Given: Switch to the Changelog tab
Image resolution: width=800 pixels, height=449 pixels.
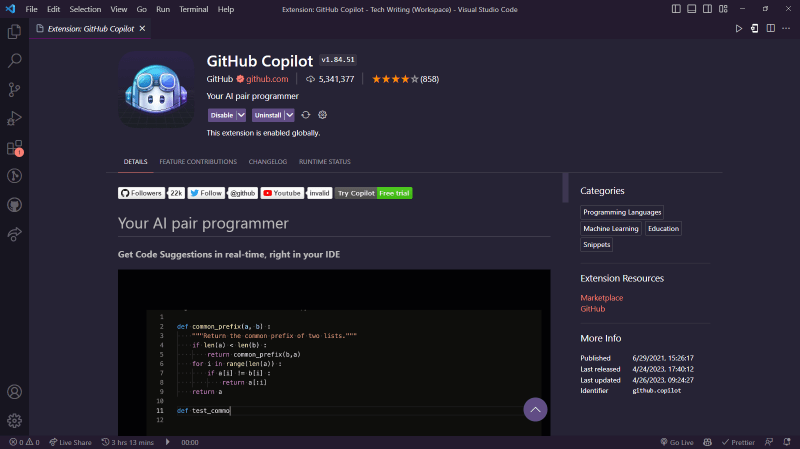Looking at the screenshot, I should 268,162.
